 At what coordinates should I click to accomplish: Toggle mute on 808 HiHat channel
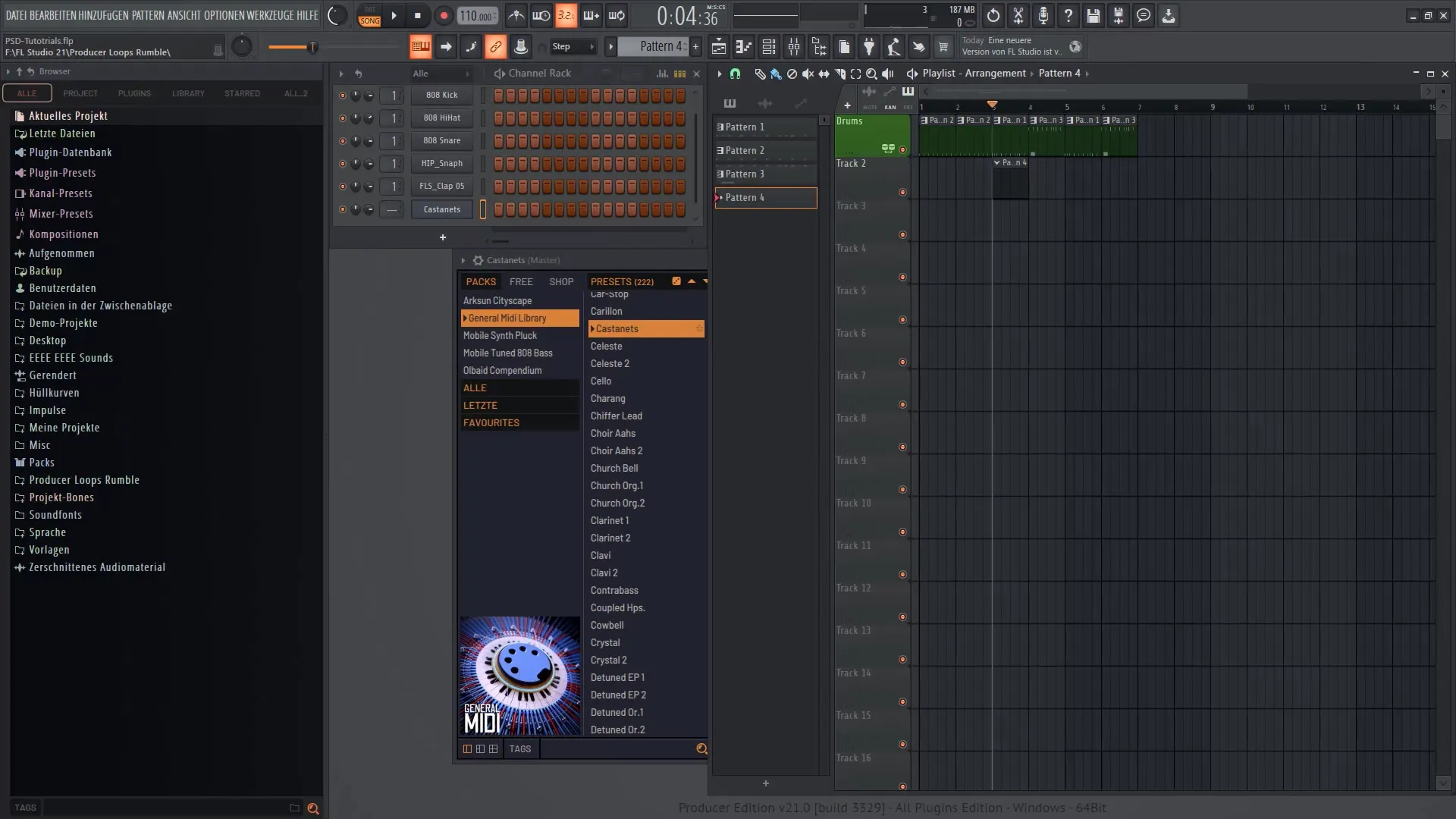point(341,117)
